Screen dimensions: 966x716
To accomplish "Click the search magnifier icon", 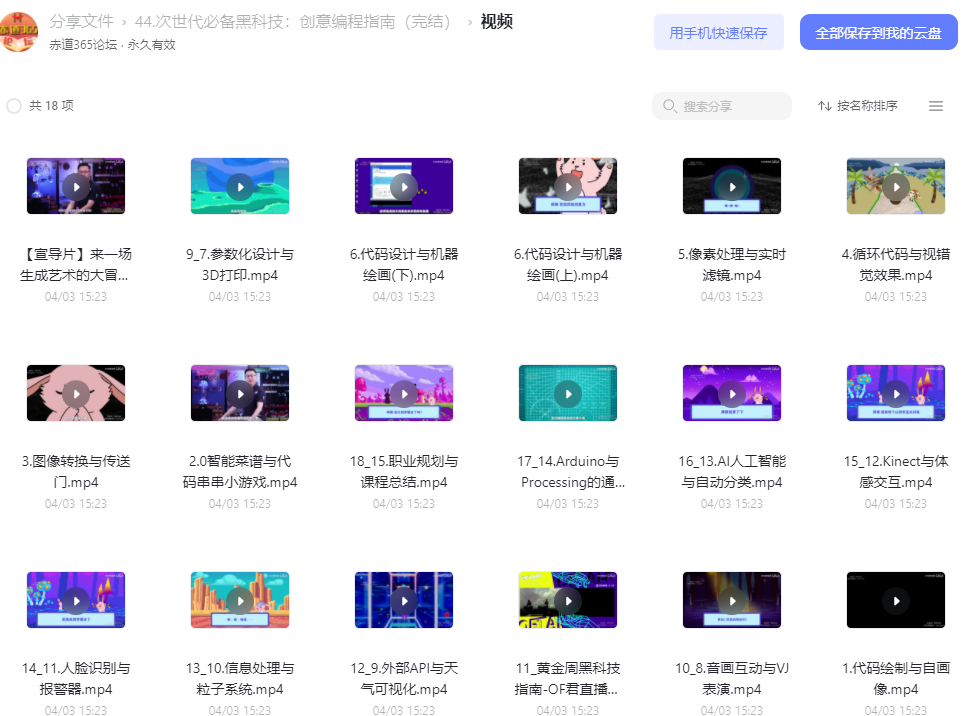I will 670,106.
